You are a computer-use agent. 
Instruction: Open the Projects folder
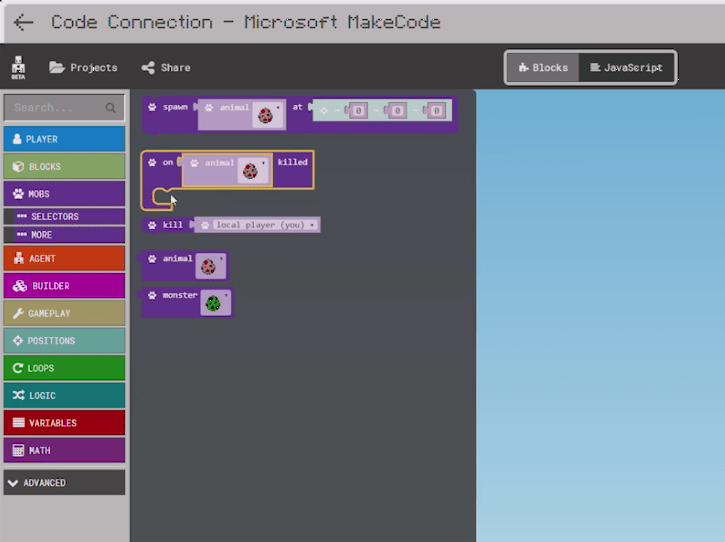click(83, 68)
